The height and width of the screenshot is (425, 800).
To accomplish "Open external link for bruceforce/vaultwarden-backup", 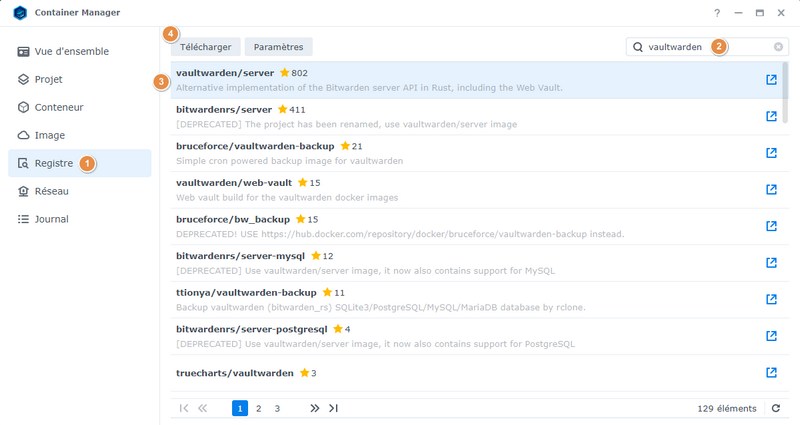I will pos(771,153).
